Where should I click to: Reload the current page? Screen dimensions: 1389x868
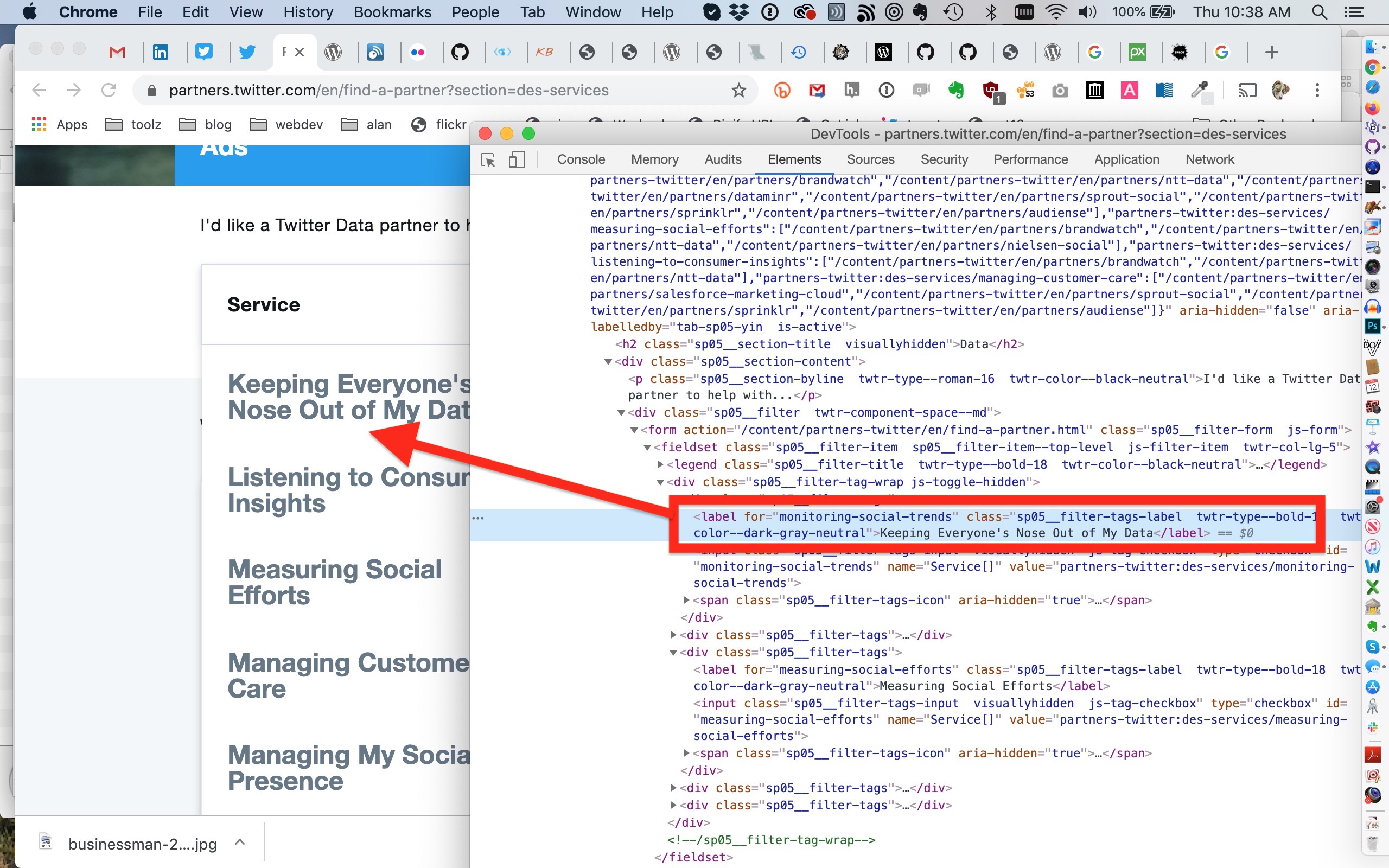coord(110,90)
